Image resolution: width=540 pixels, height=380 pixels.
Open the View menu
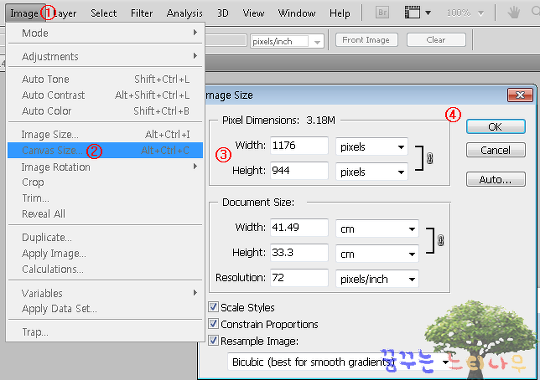(x=253, y=13)
